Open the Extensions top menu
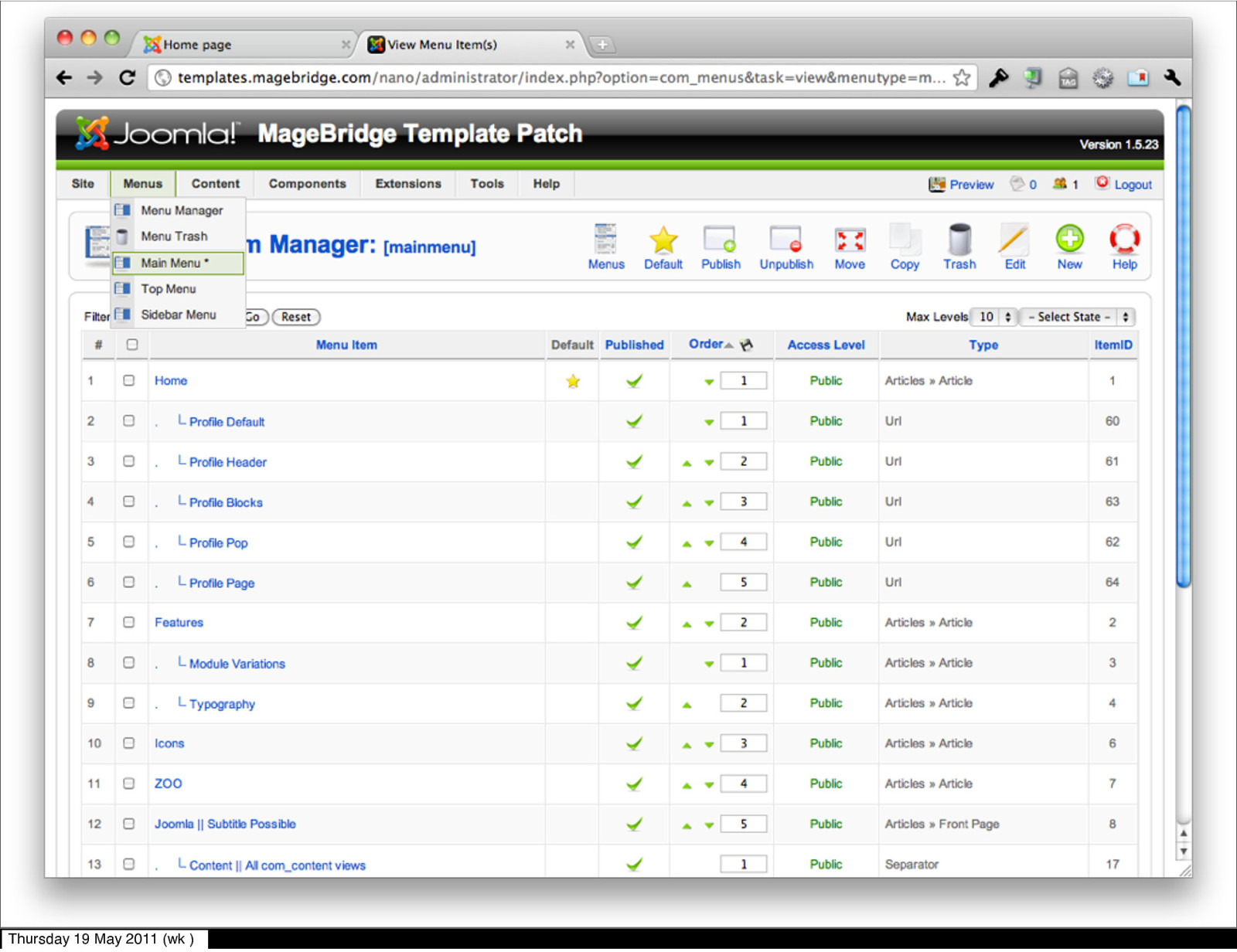 pyautogui.click(x=408, y=184)
